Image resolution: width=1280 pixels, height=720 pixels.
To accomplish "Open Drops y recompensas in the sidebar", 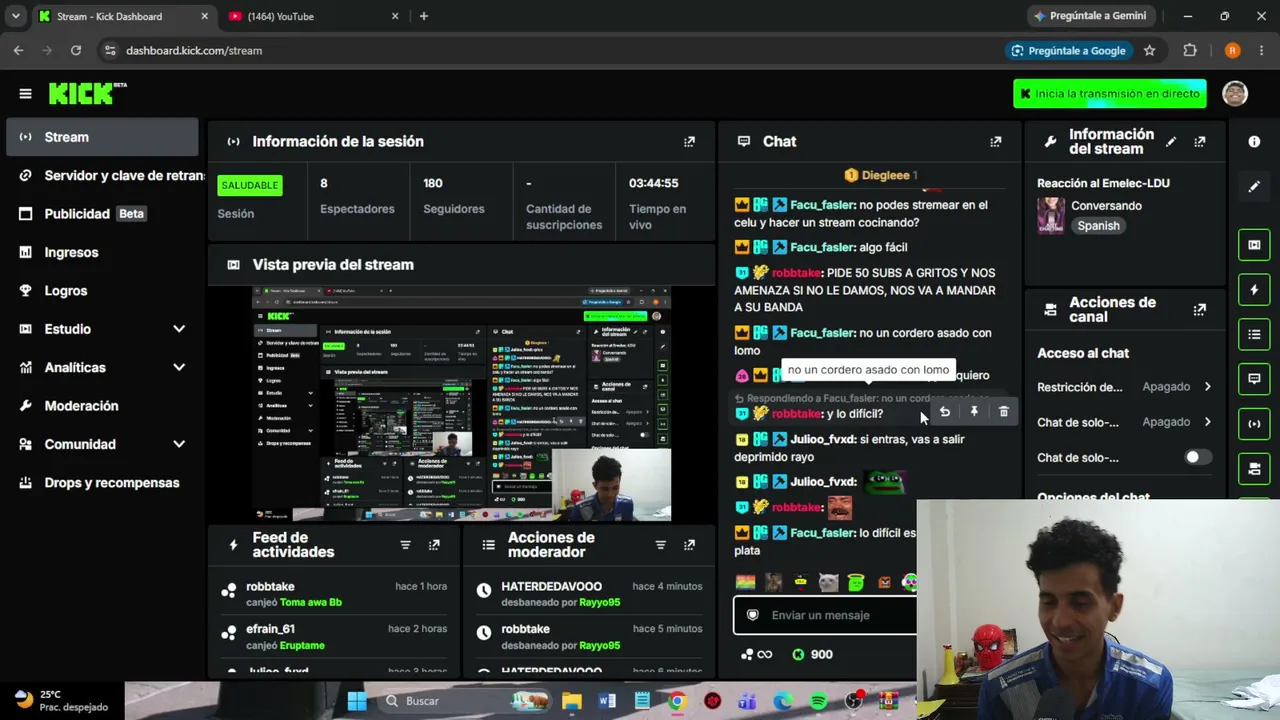I will (x=102, y=483).
